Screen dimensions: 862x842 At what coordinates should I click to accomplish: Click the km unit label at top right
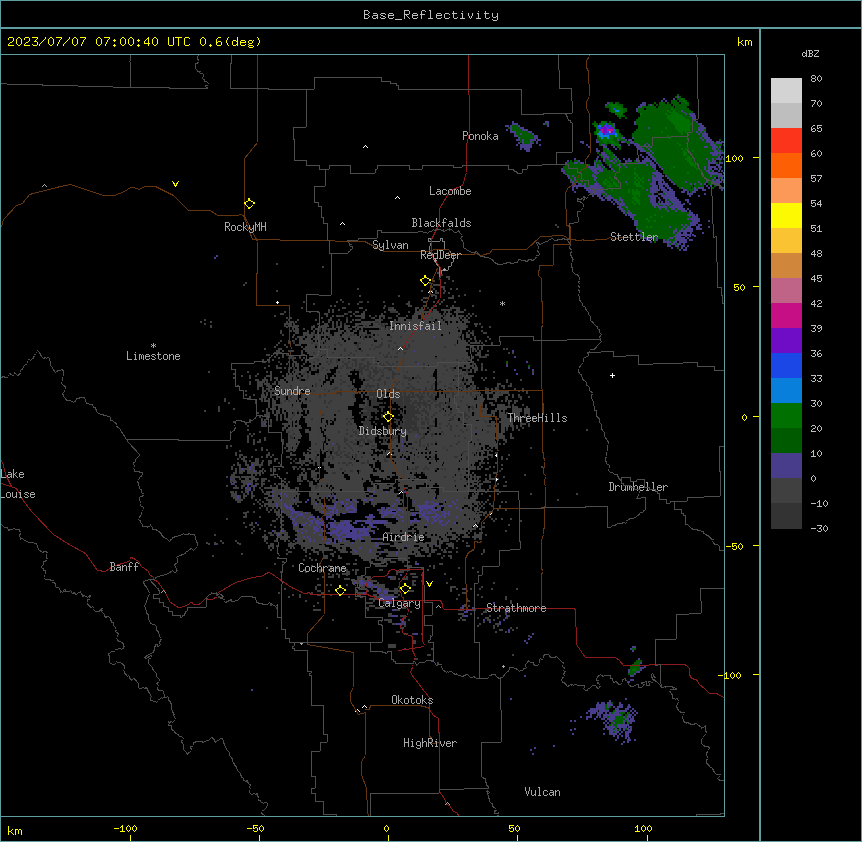[744, 42]
